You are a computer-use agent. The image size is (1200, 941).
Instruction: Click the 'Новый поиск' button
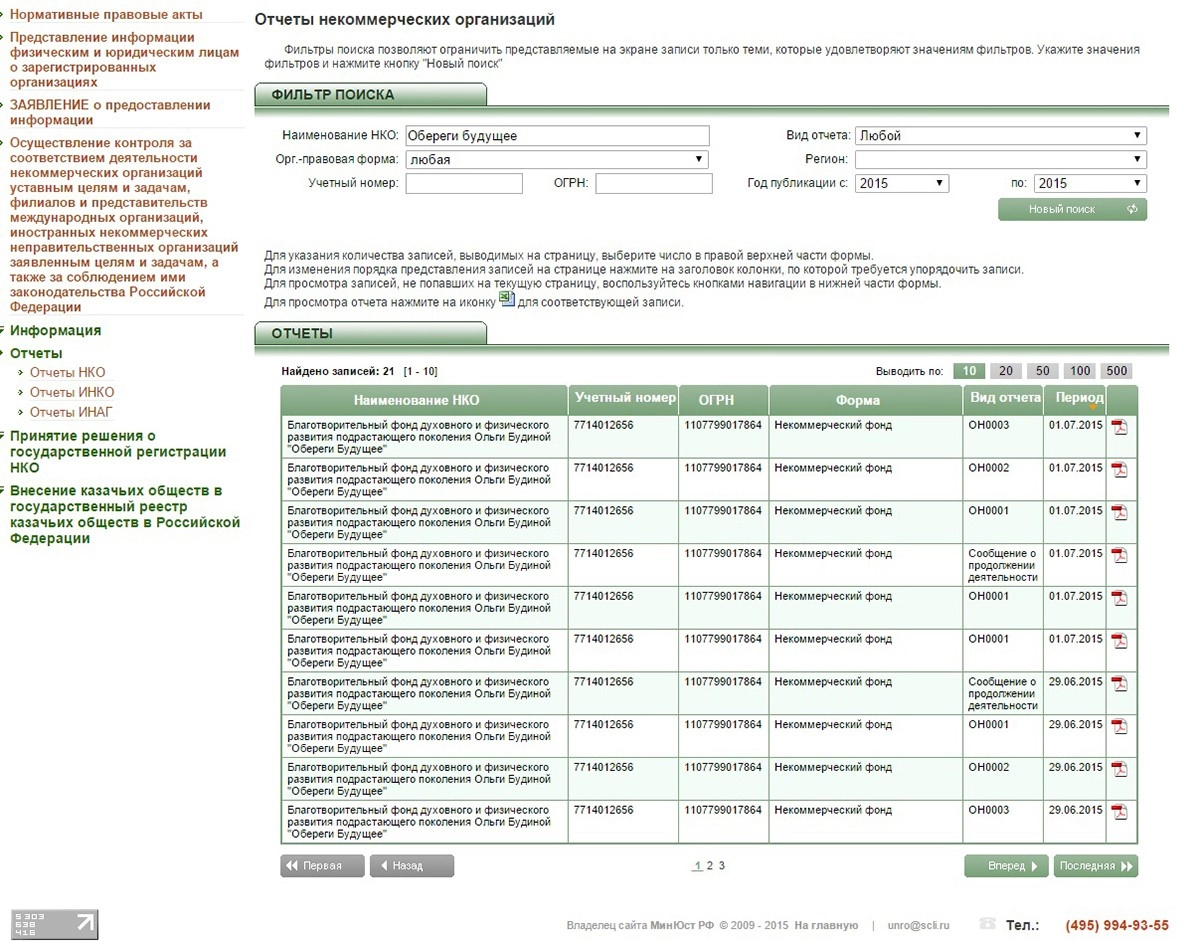point(1072,210)
